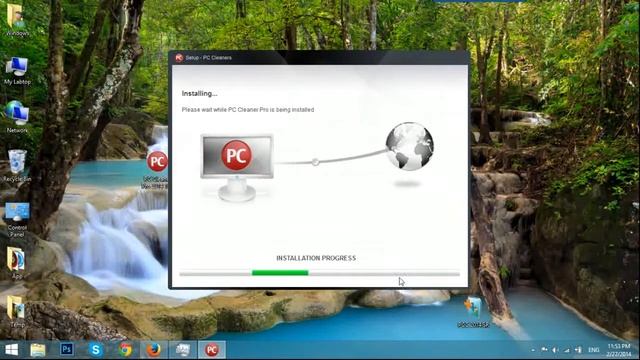Click the red PC monitor graphic
This screenshot has height=360, width=640.
237,167
